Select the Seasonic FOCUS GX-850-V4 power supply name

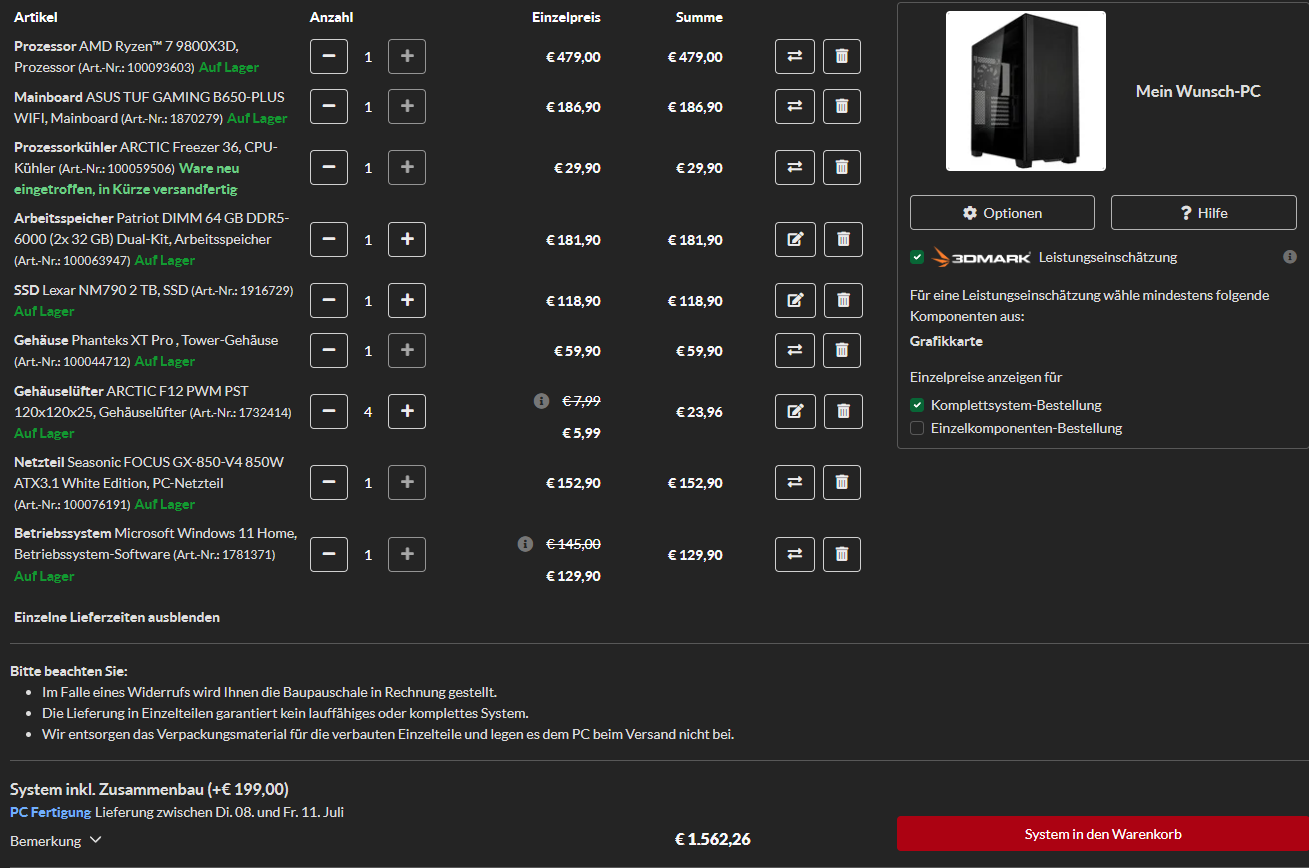[x=149, y=472]
